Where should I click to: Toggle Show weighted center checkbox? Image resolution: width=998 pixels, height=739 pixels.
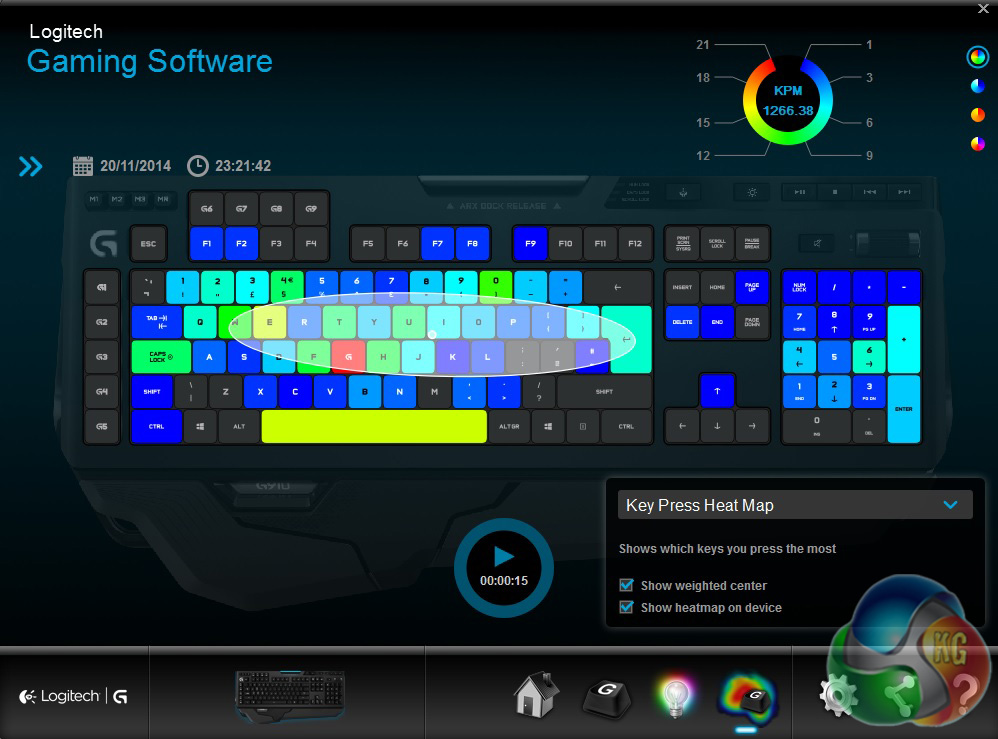626,585
